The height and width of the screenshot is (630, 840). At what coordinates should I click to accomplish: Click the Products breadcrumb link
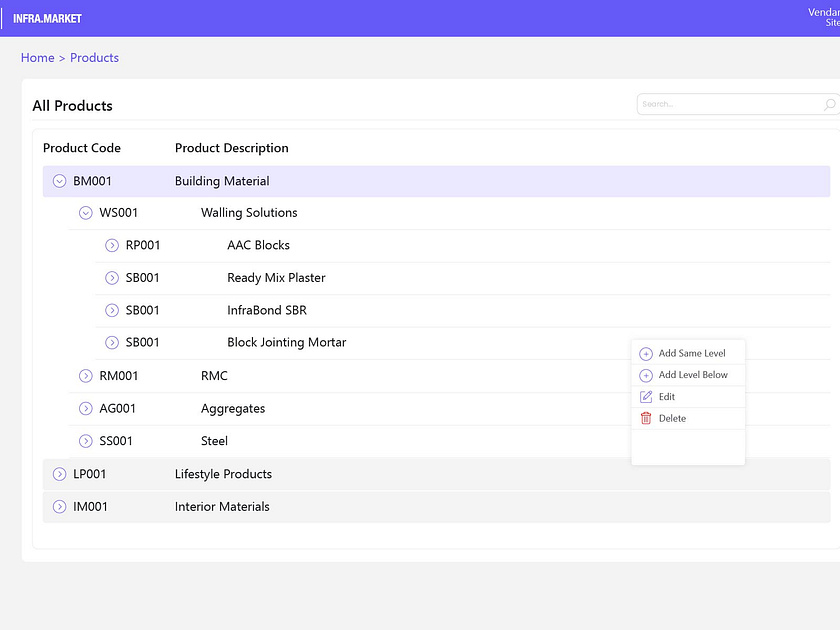pyautogui.click(x=94, y=57)
